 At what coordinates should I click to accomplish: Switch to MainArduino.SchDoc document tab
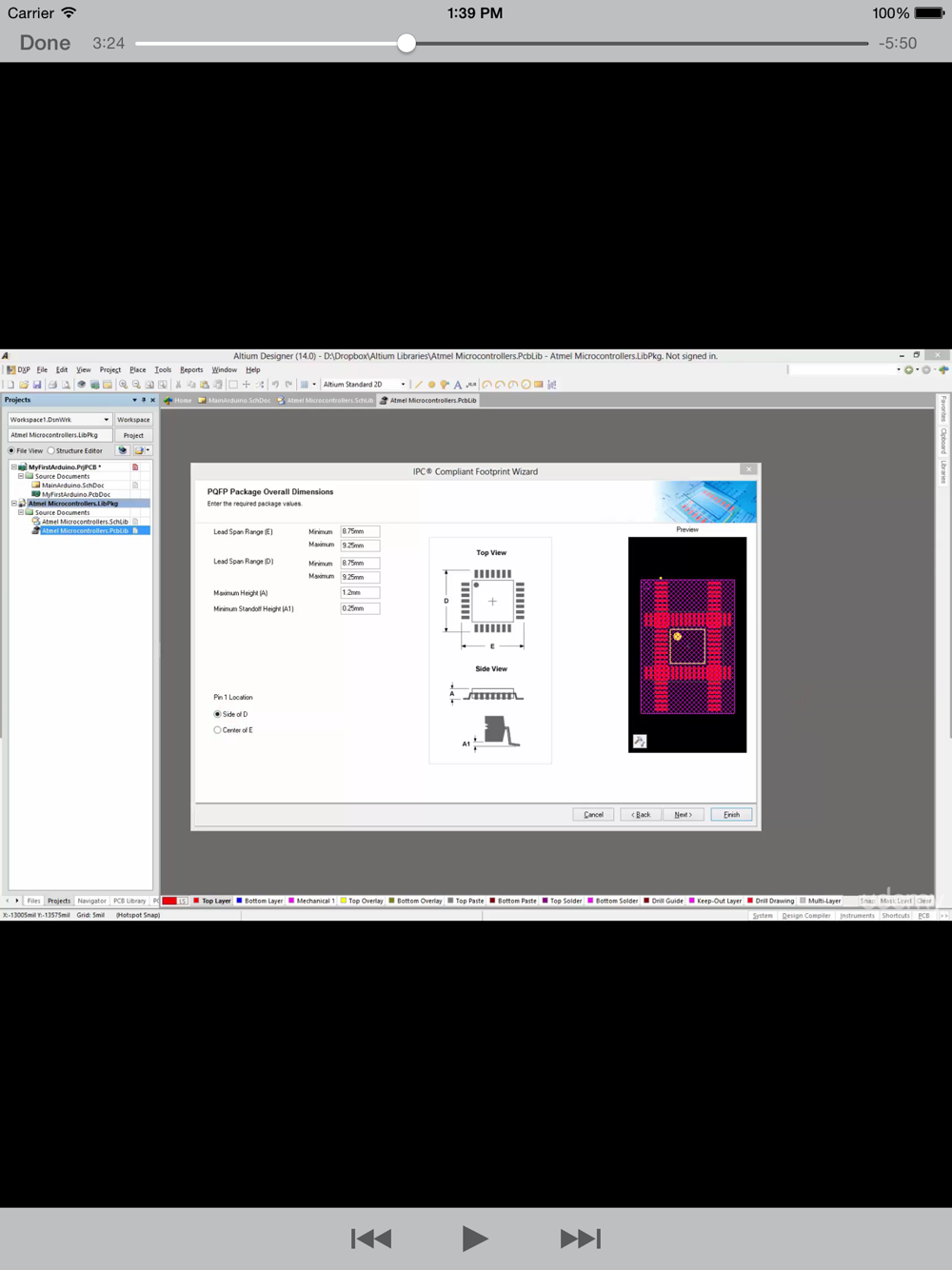coord(234,401)
